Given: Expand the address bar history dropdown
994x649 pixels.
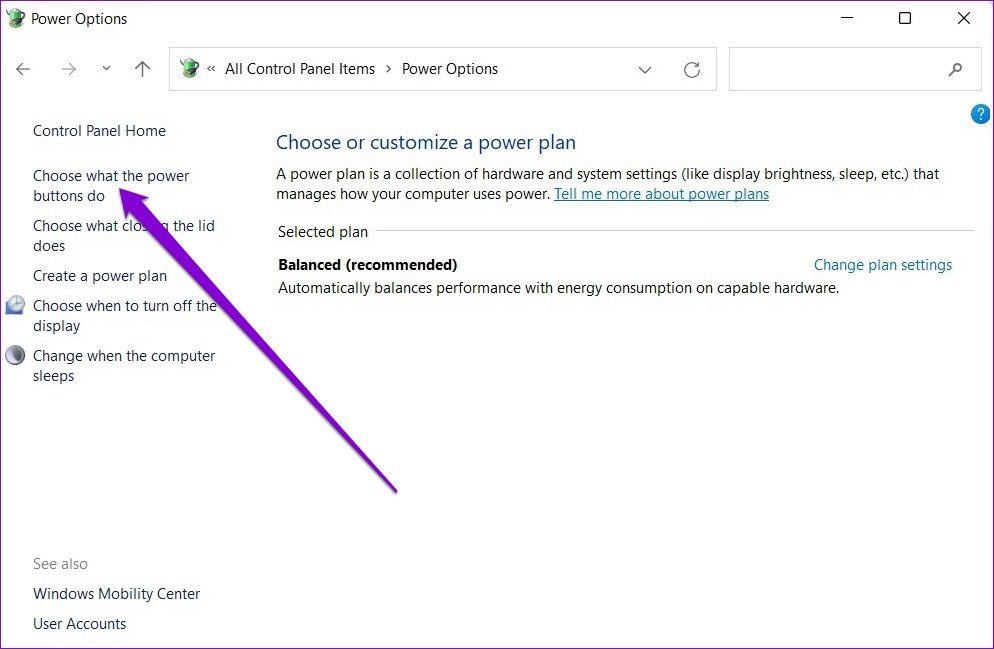Looking at the screenshot, I should (645, 70).
